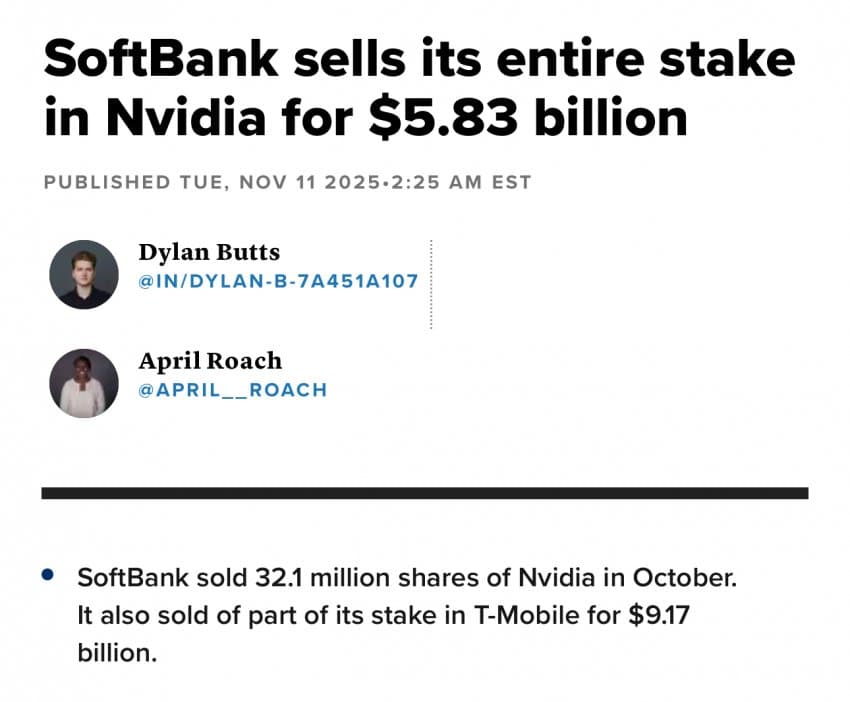
Task: Click the "$9.17" figure in the key point
Action: tap(660, 616)
